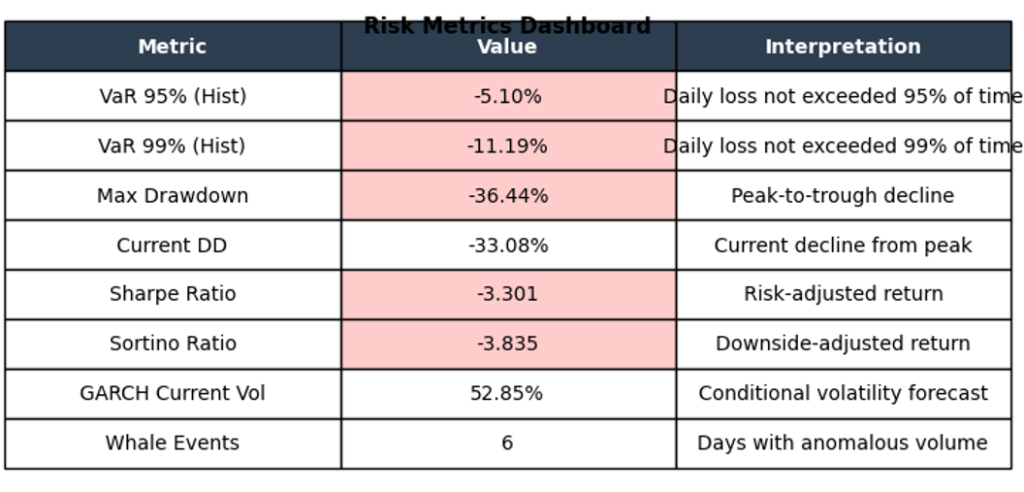Select the GARCH Current Vol cell

coord(172,394)
